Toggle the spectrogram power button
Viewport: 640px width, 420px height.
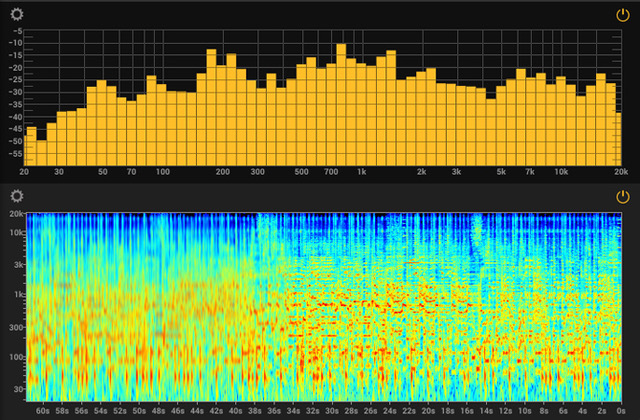pos(622,198)
